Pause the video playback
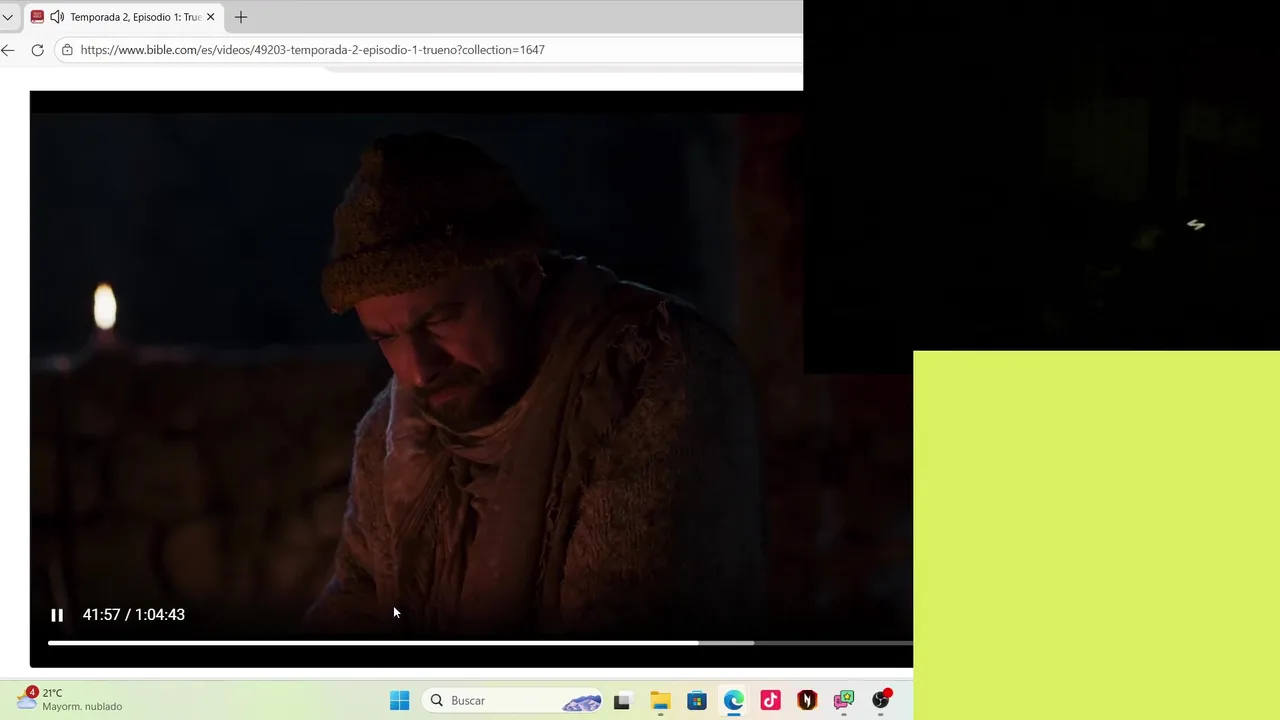The width and height of the screenshot is (1280, 720). 57,615
